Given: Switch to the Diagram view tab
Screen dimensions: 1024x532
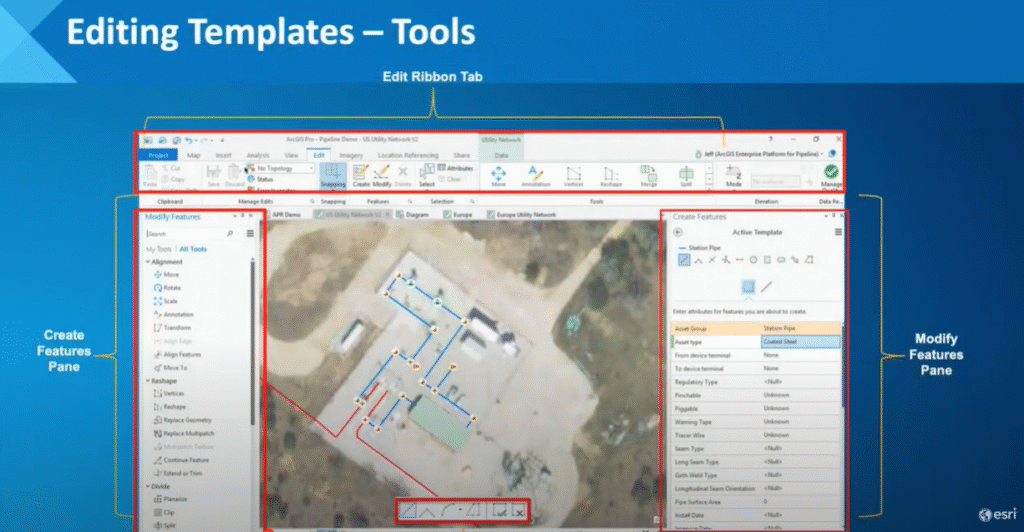Looking at the screenshot, I should 413,214.
